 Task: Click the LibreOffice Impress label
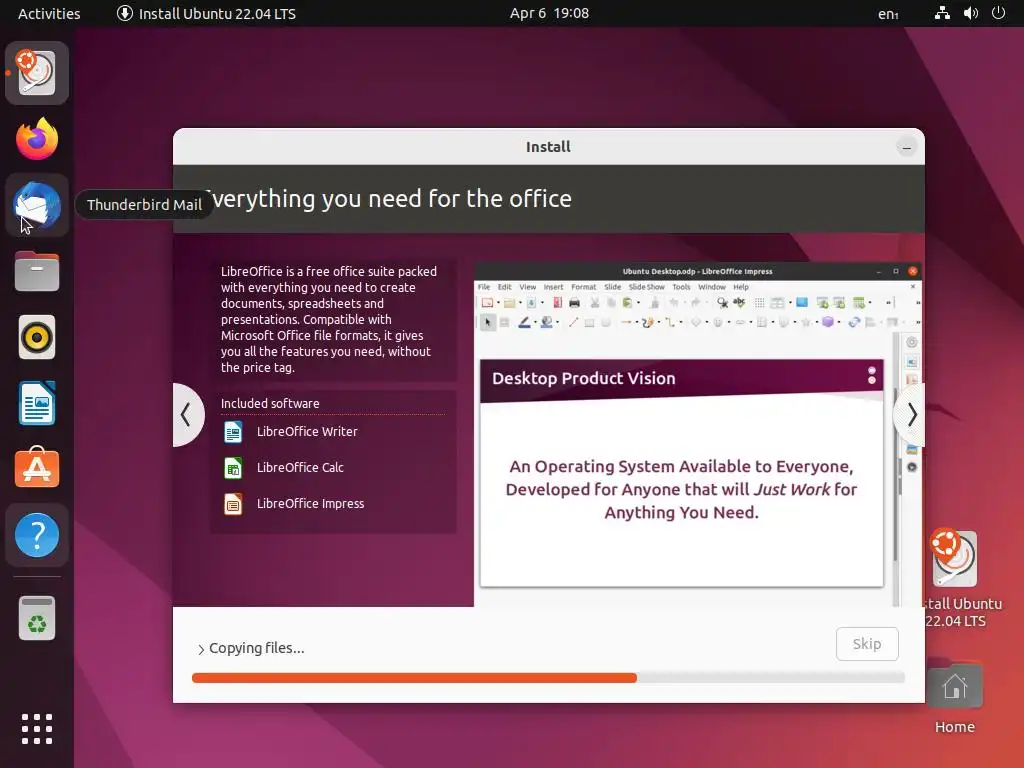pos(310,504)
